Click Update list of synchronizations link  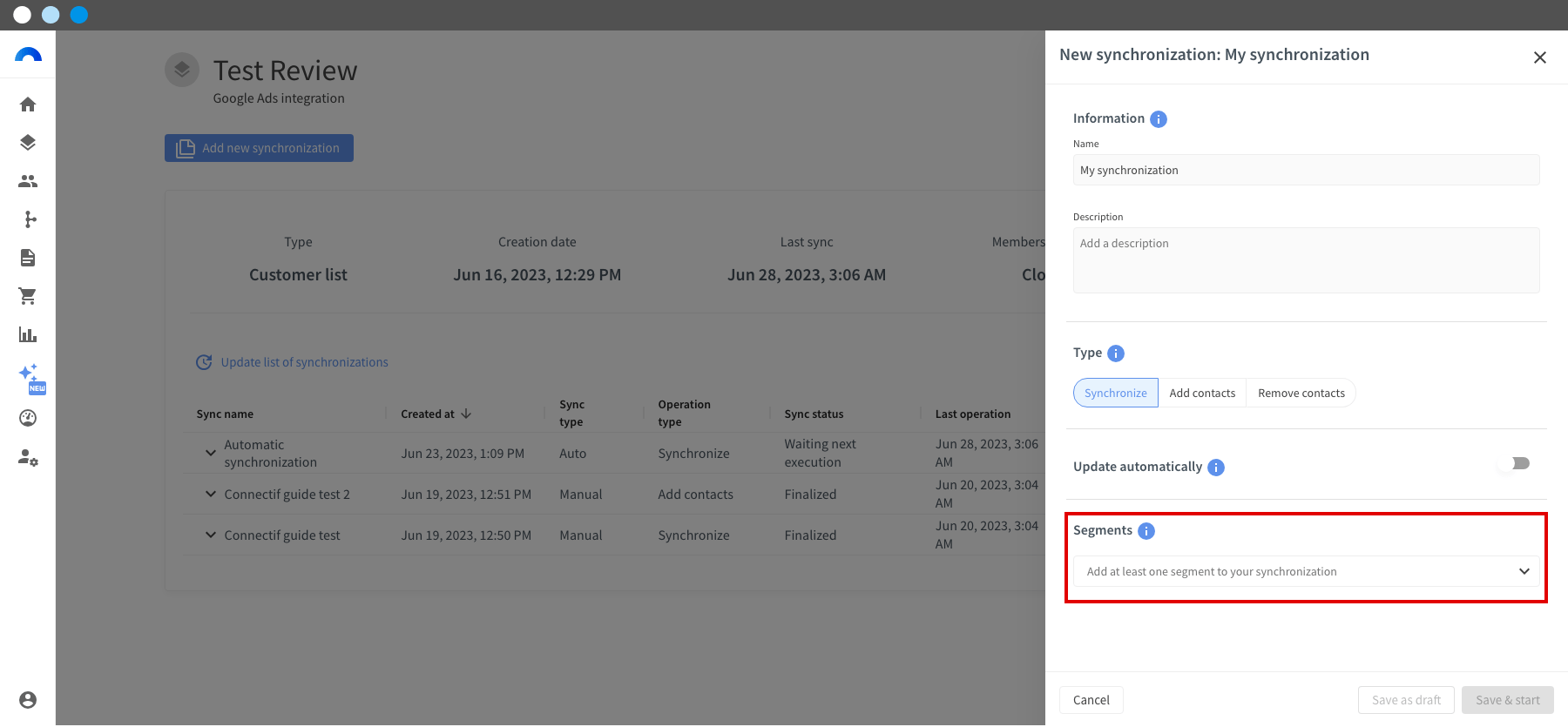tap(305, 362)
